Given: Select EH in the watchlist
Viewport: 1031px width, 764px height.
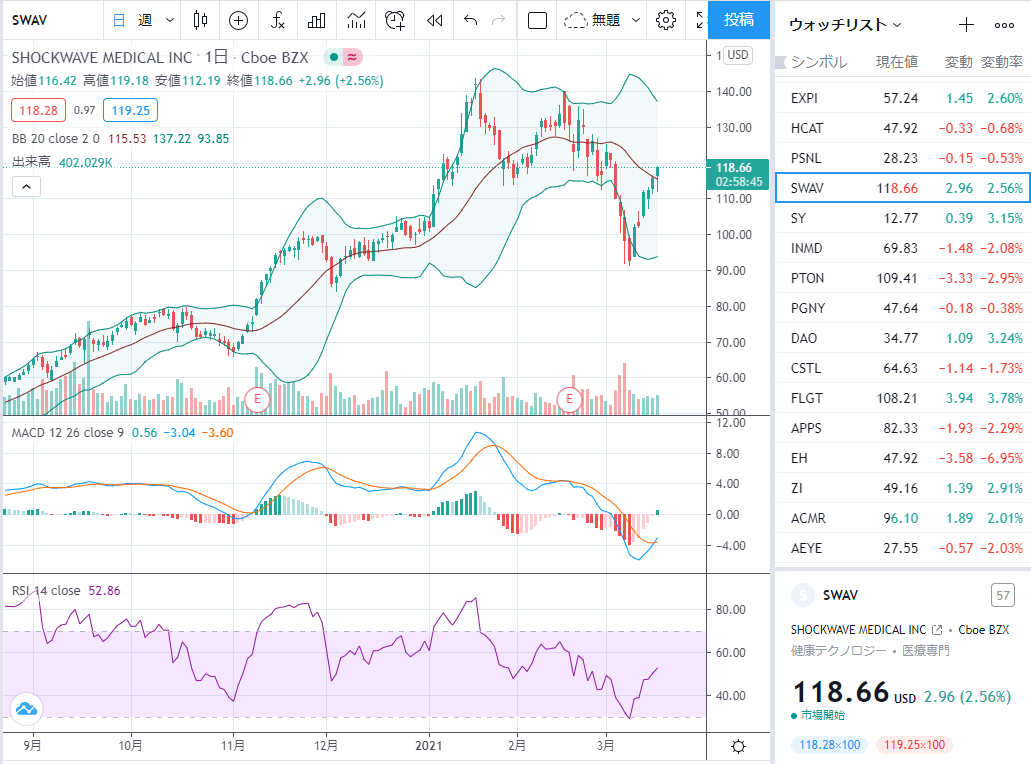Looking at the screenshot, I should click(x=903, y=458).
